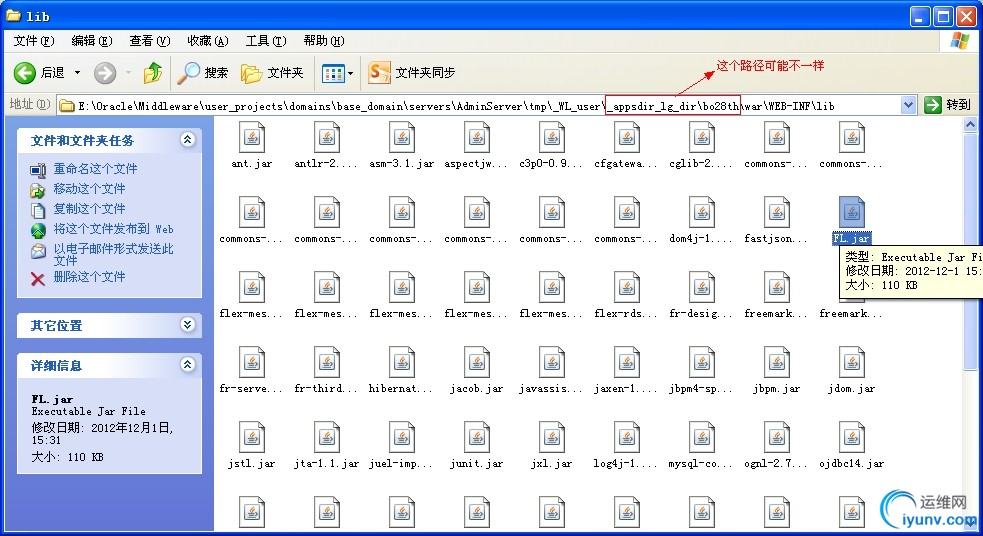Open the Back button history dropdown

77,73
